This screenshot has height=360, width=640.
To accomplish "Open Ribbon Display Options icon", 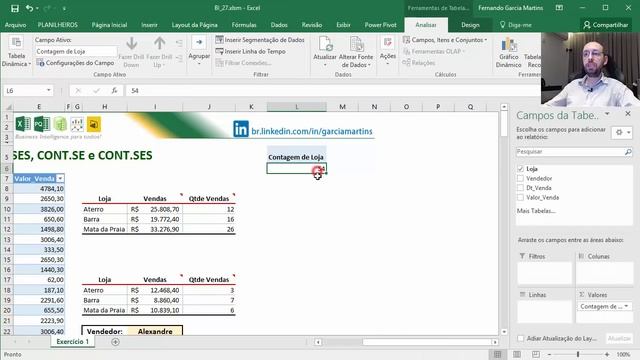I will click(559, 8).
